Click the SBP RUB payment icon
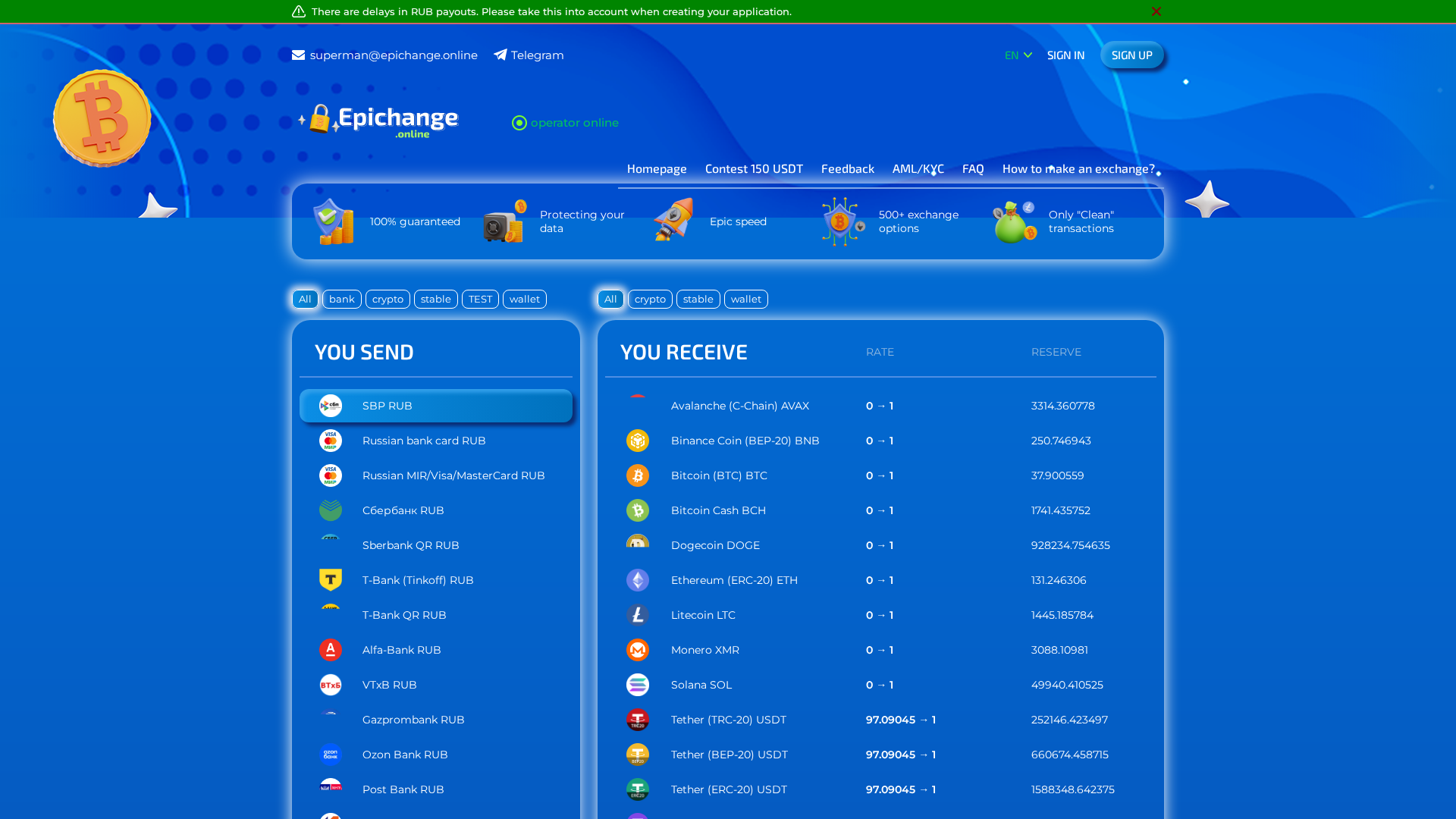1456x819 pixels. click(331, 406)
